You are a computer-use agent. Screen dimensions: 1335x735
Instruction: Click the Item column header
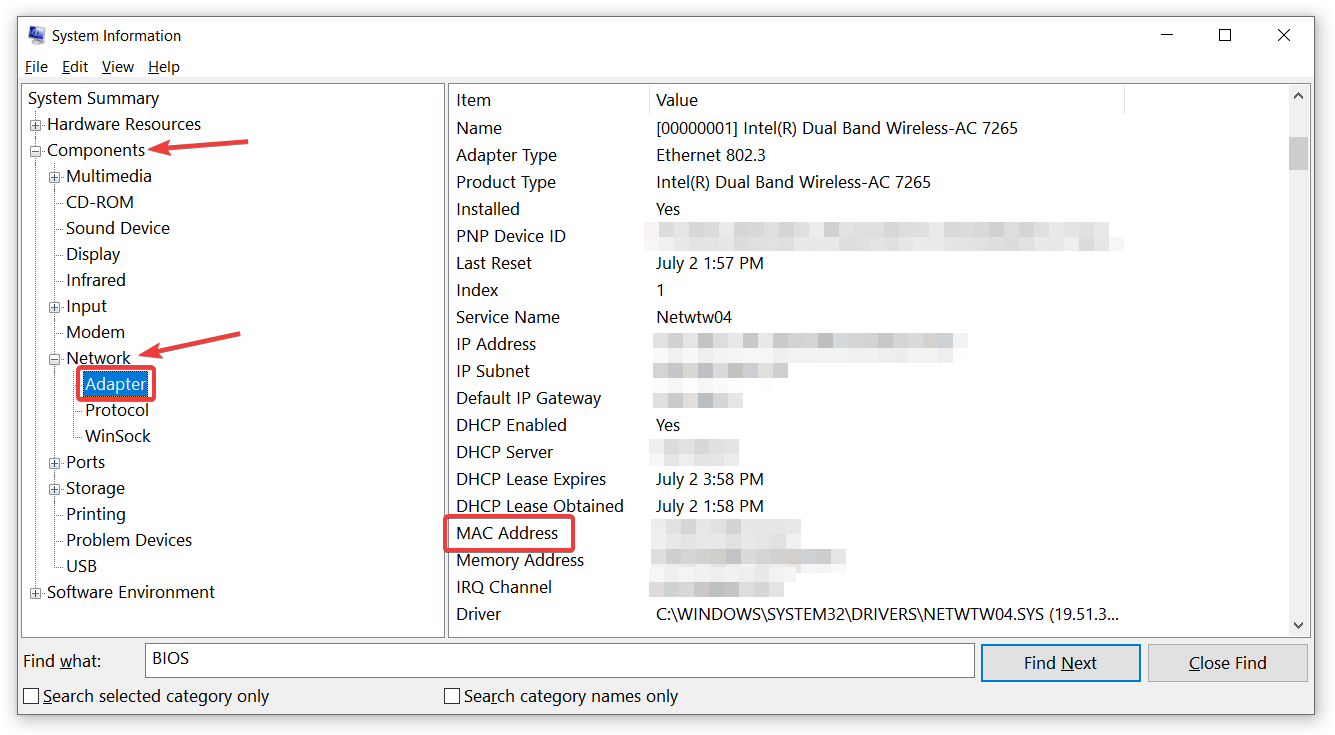[x=549, y=100]
